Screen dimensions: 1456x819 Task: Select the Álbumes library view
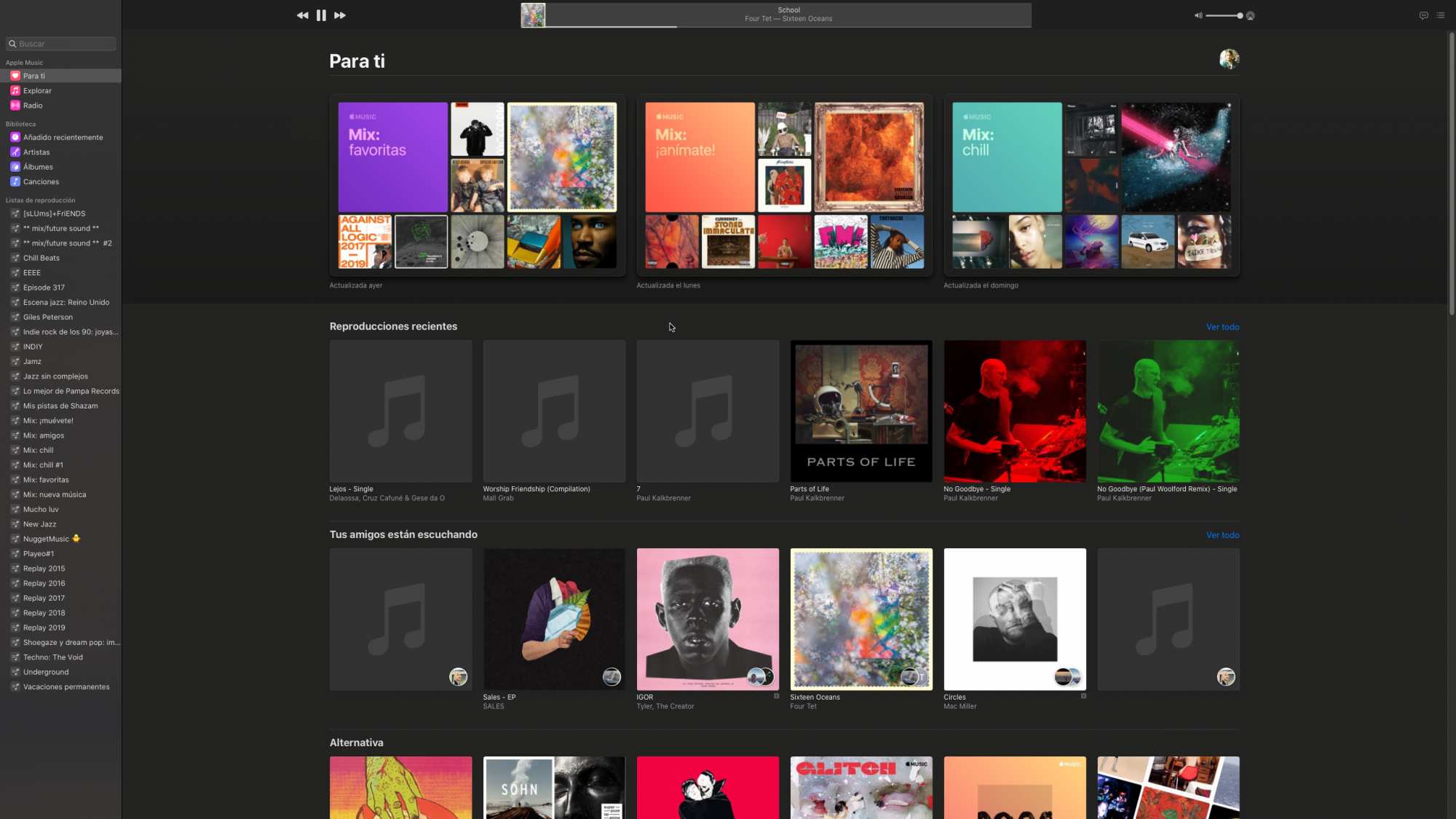pos(38,167)
